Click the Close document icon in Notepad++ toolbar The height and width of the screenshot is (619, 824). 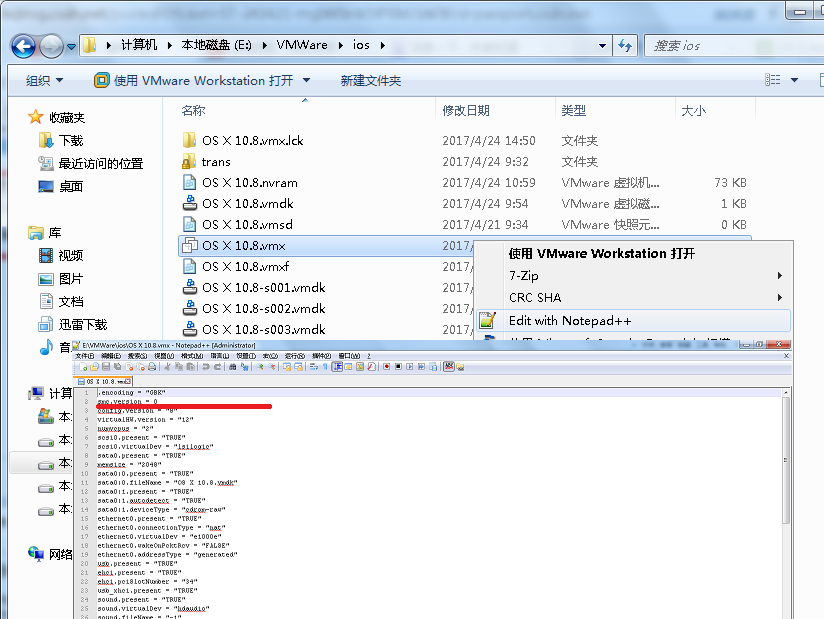[129, 367]
